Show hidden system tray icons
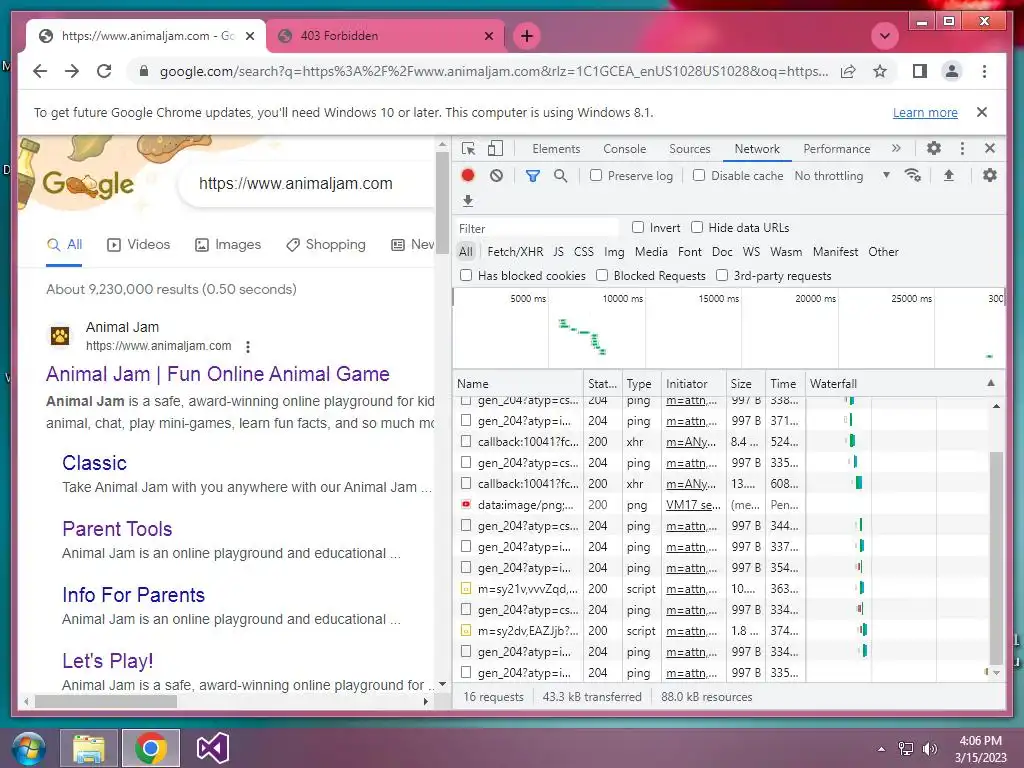The image size is (1024, 768). [882, 749]
